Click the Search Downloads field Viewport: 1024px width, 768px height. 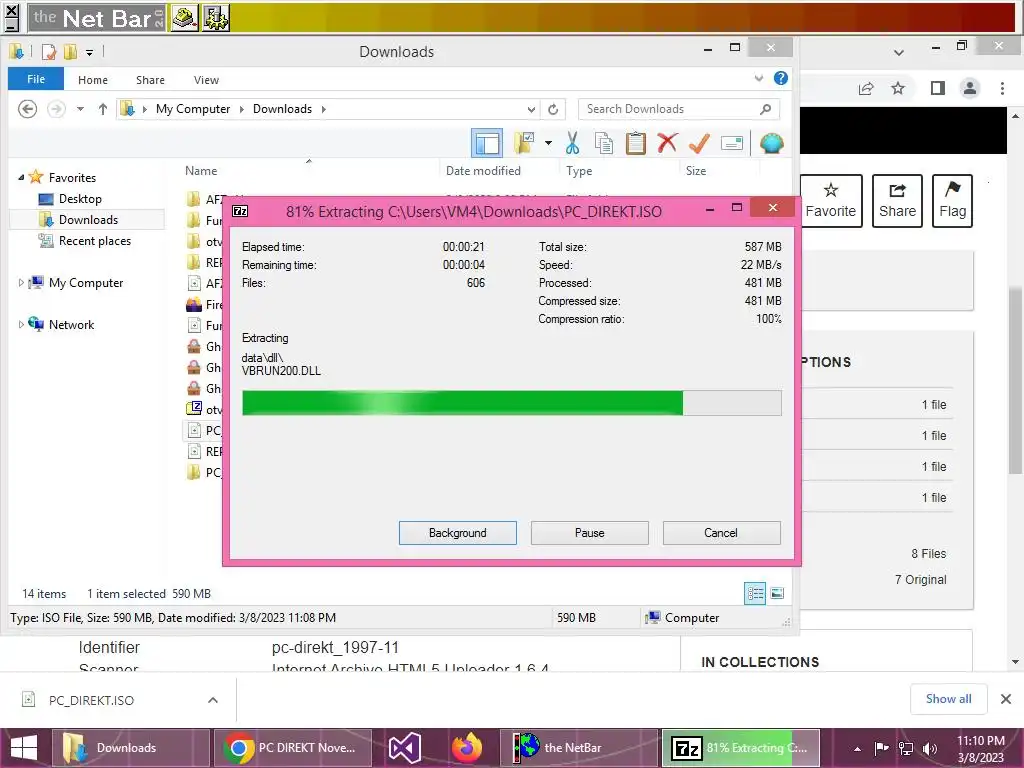679,109
